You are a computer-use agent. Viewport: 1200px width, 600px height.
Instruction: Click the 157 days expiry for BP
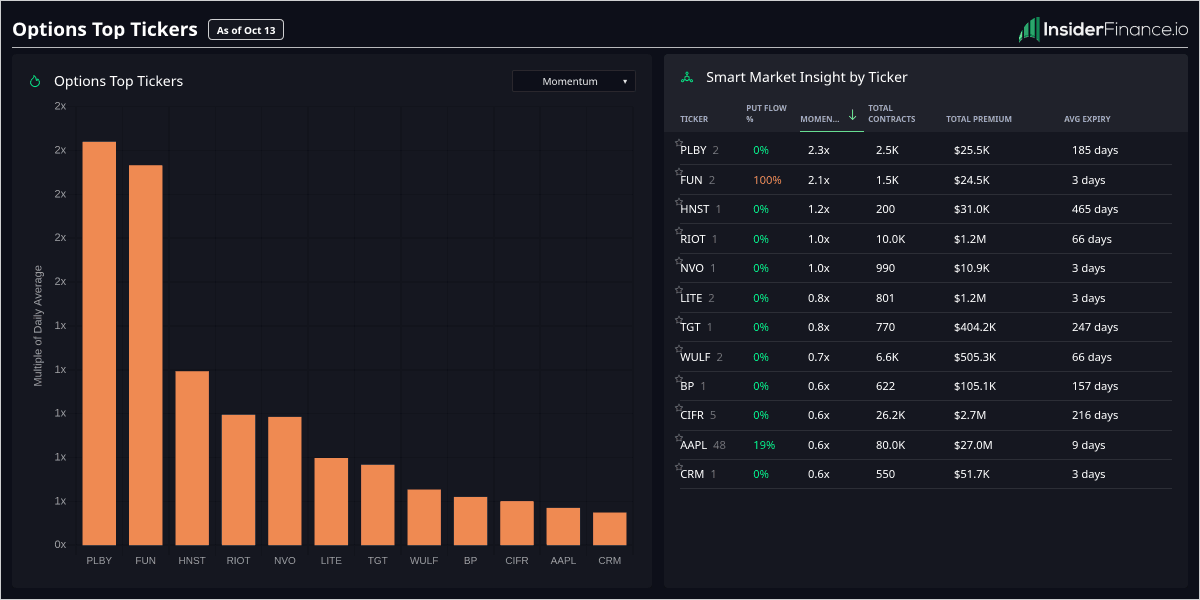tap(1095, 386)
